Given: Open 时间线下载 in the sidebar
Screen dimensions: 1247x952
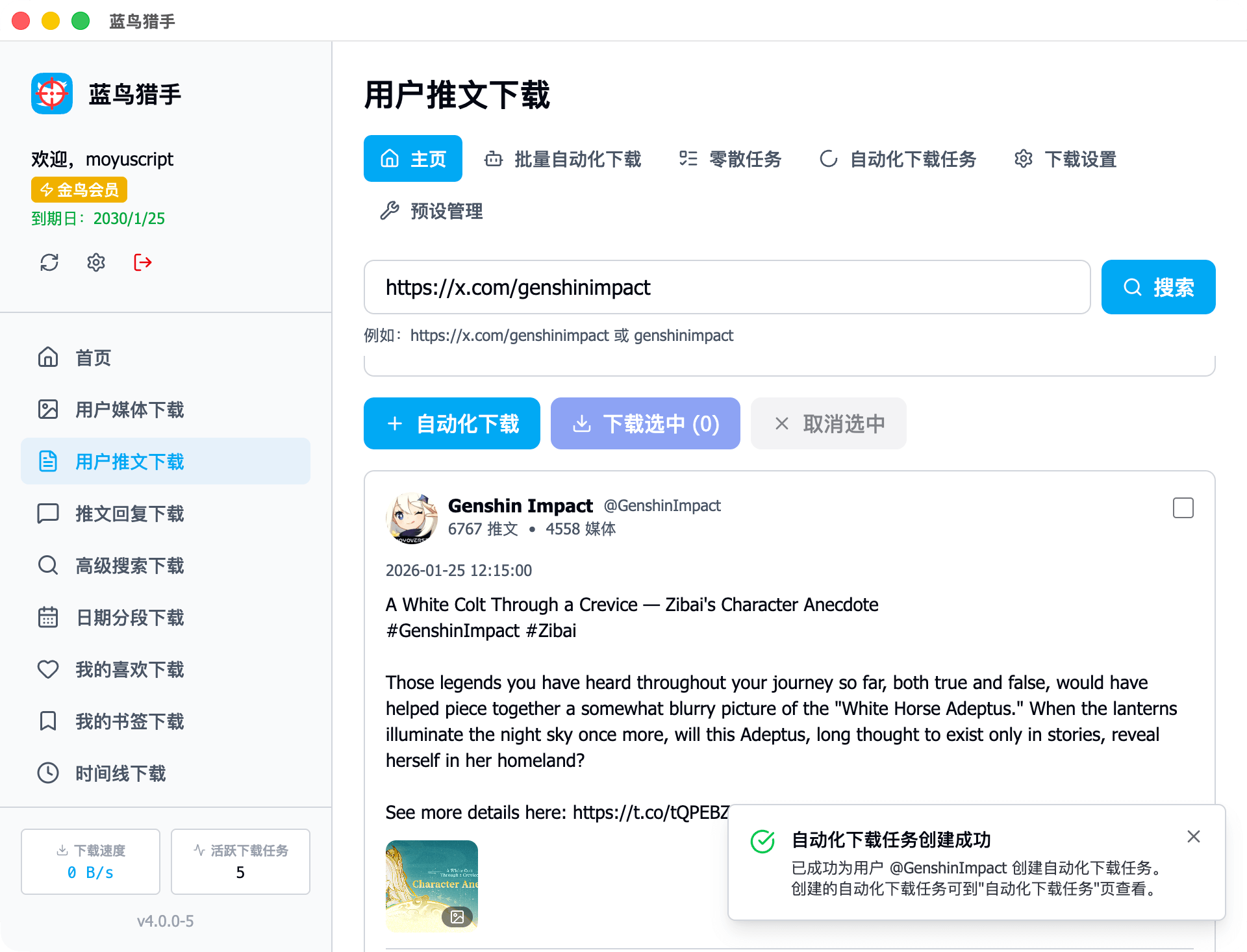Looking at the screenshot, I should (121, 773).
